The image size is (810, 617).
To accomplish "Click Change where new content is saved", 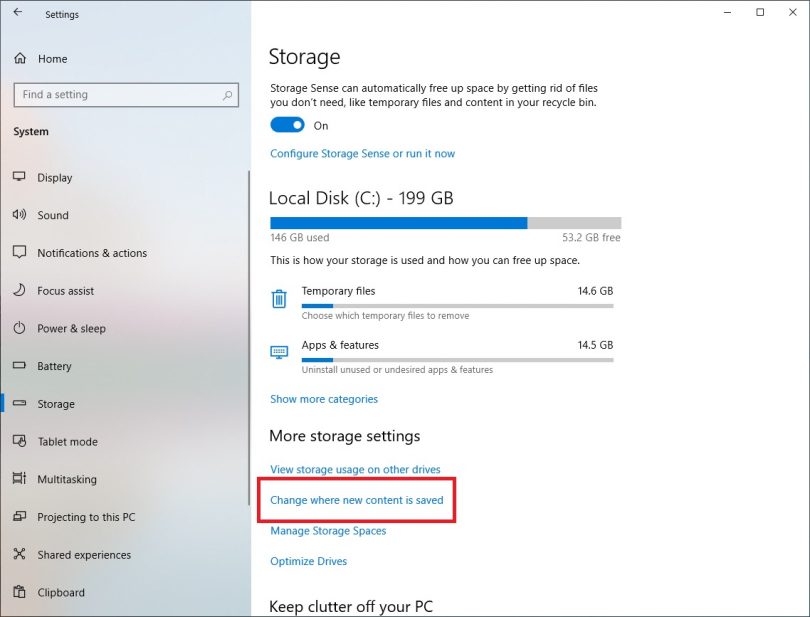I will point(357,500).
